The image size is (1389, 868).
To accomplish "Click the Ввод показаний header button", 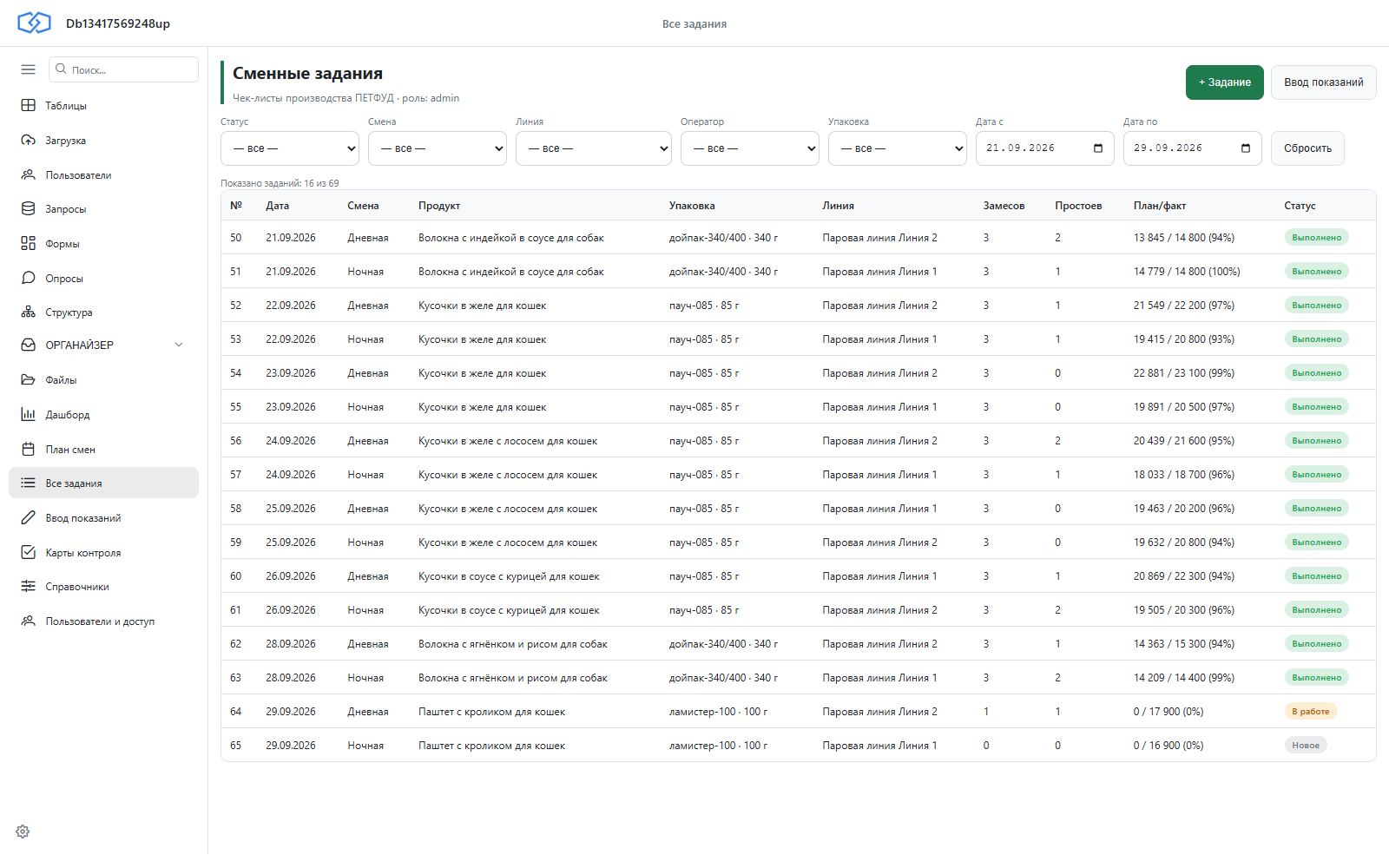I will point(1324,82).
